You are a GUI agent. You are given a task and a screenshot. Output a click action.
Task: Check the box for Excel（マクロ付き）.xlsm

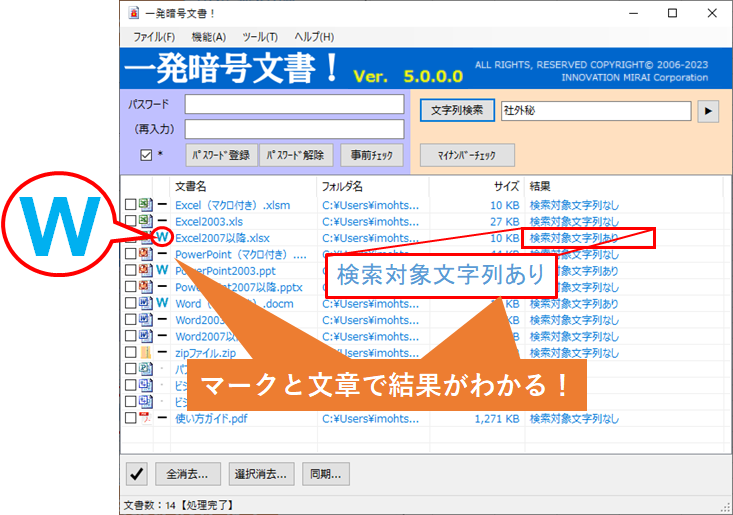tap(130, 204)
